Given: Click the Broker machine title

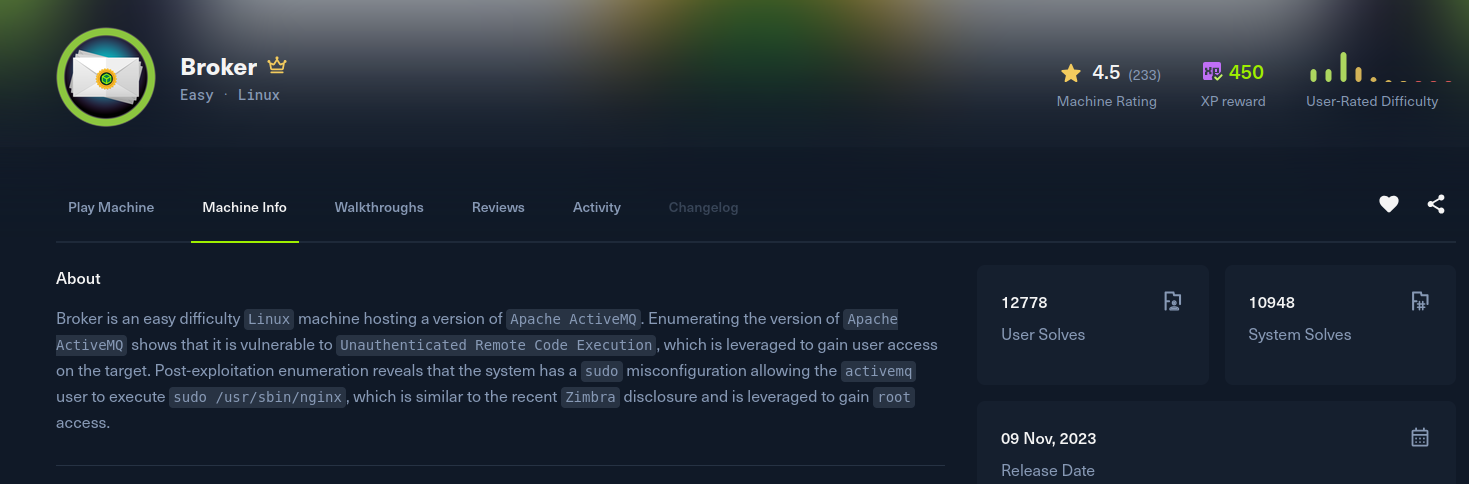Looking at the screenshot, I should click(219, 67).
